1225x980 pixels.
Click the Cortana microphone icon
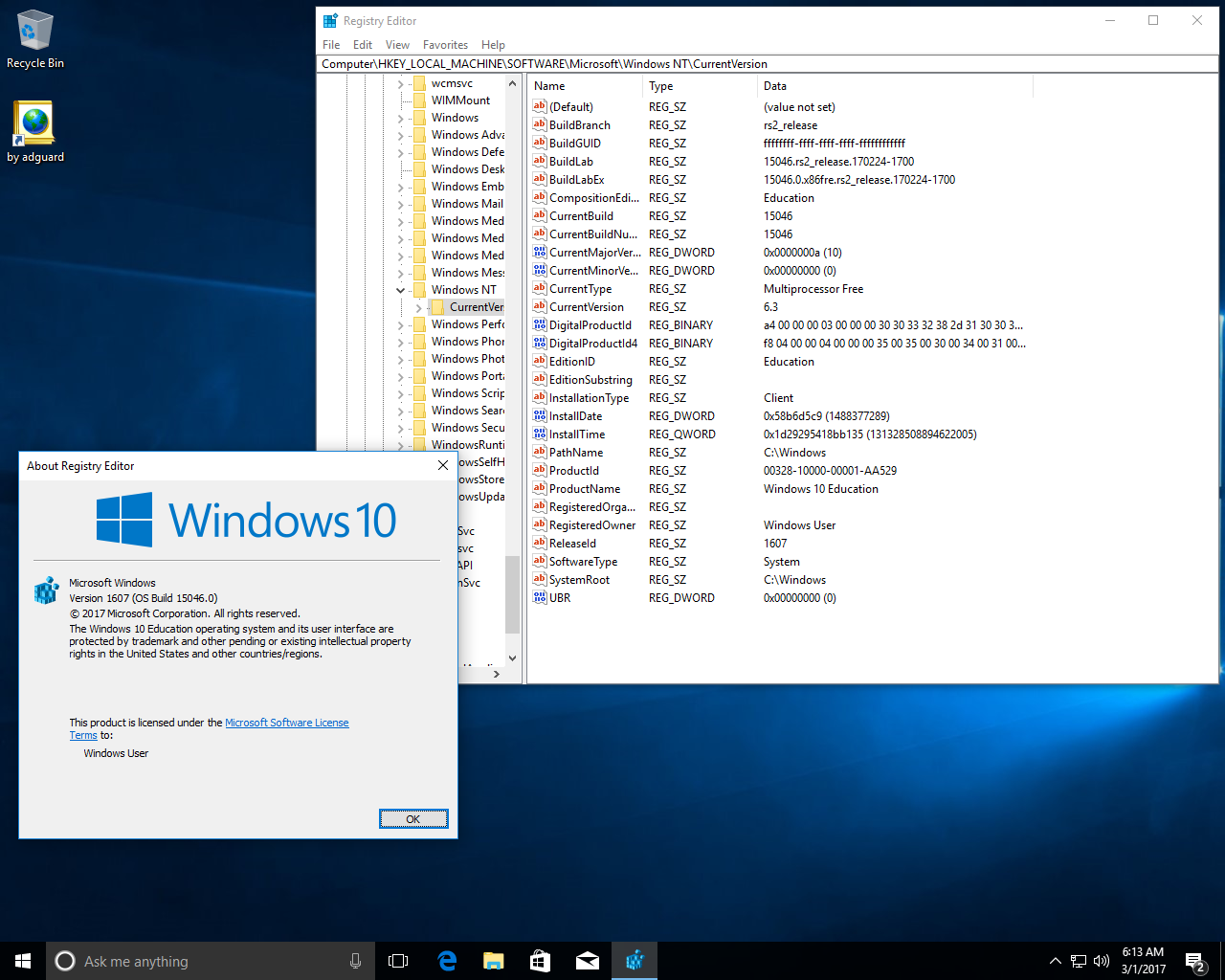(x=355, y=961)
